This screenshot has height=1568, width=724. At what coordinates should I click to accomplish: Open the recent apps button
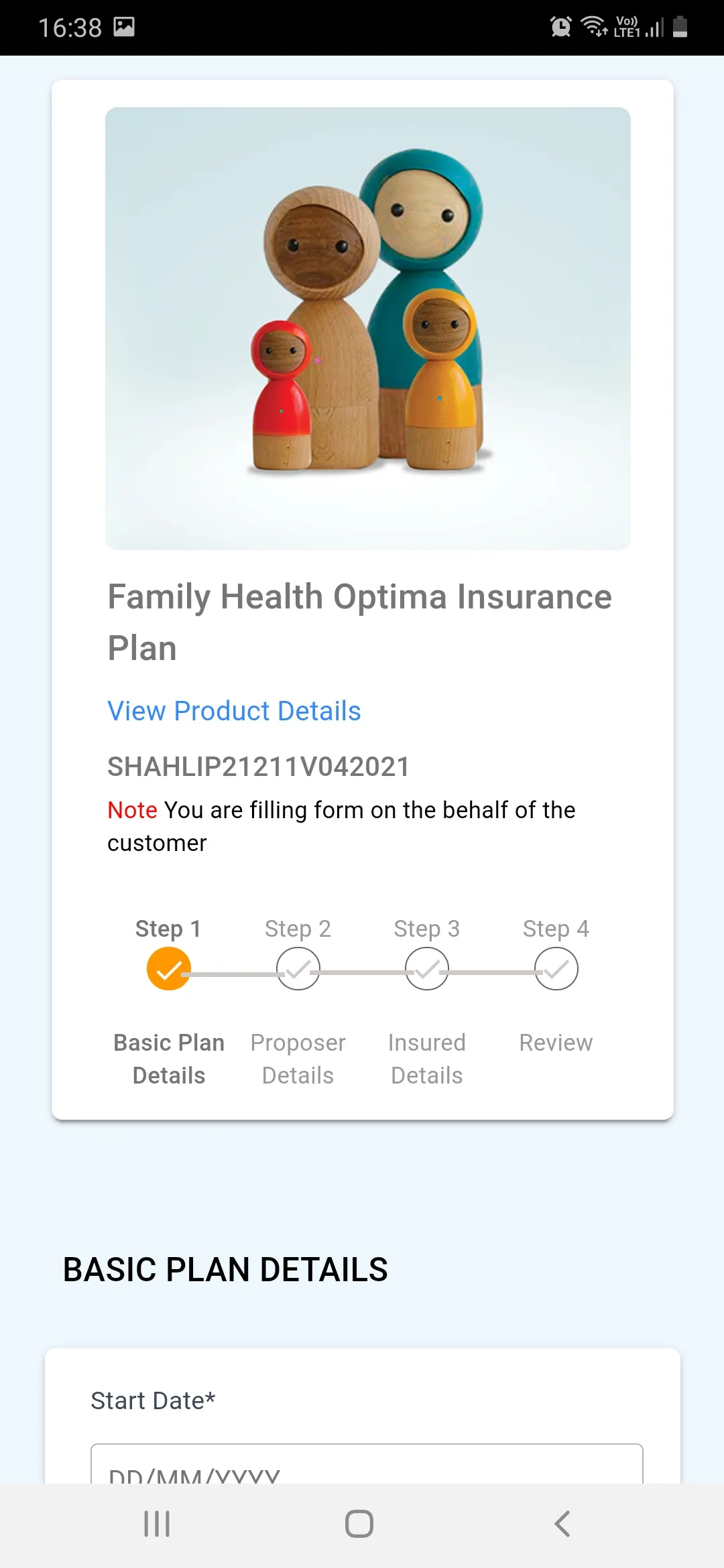[x=157, y=1524]
